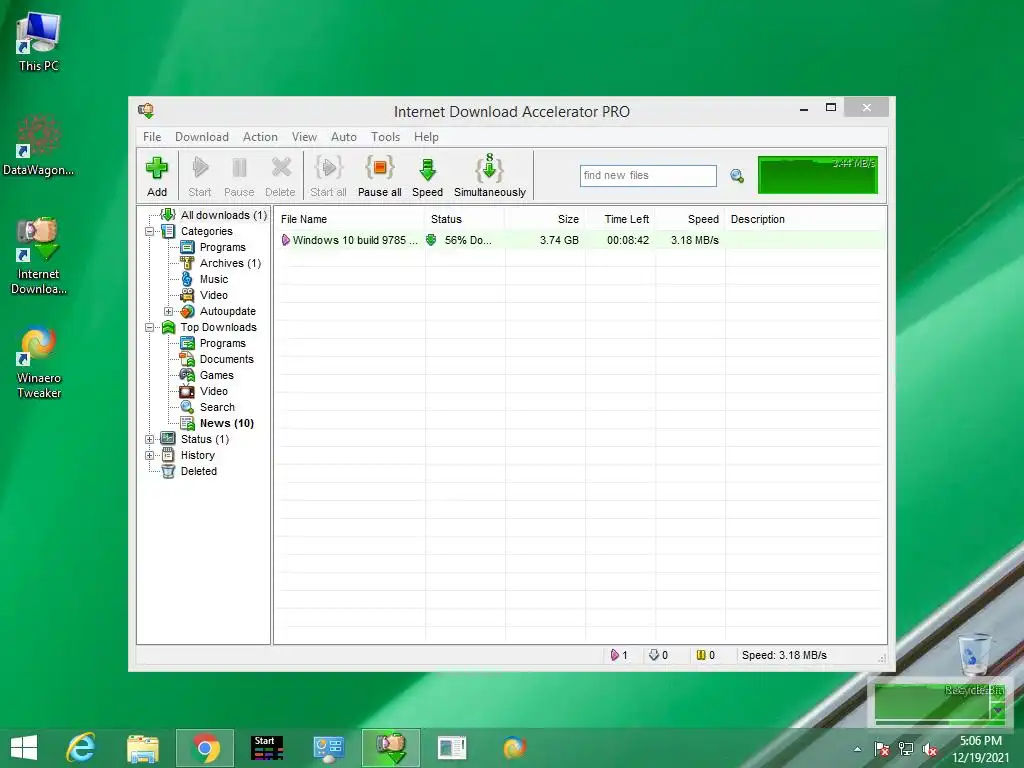Sort by Size column header
Viewport: 1024px width, 768px height.
pyautogui.click(x=545, y=219)
